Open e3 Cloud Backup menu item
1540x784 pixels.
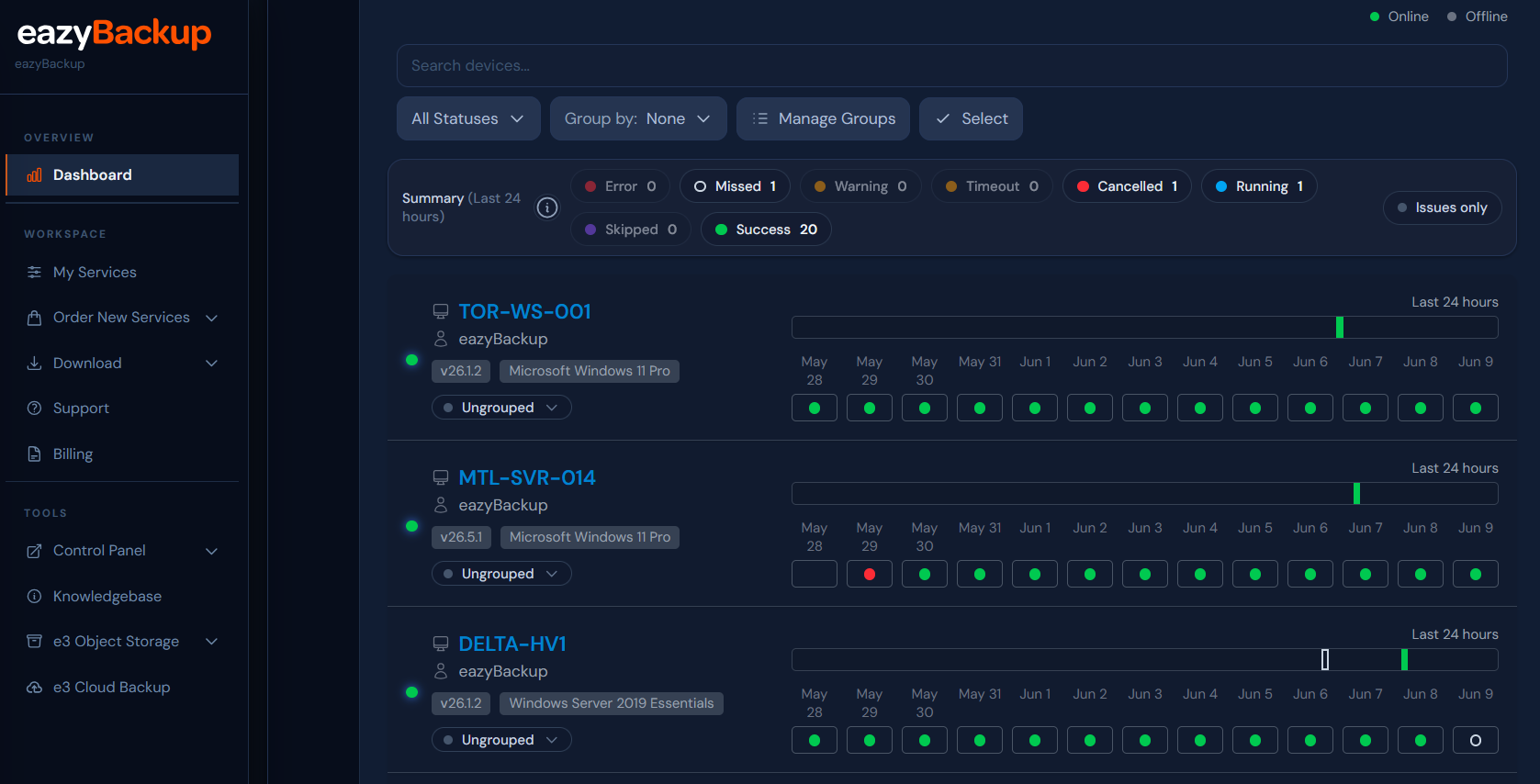pos(122,687)
